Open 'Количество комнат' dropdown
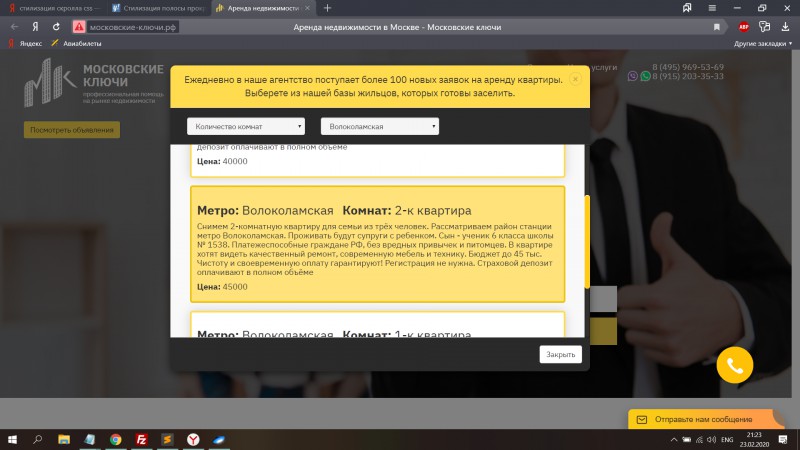Image resolution: width=800 pixels, height=450 pixels. coord(246,127)
